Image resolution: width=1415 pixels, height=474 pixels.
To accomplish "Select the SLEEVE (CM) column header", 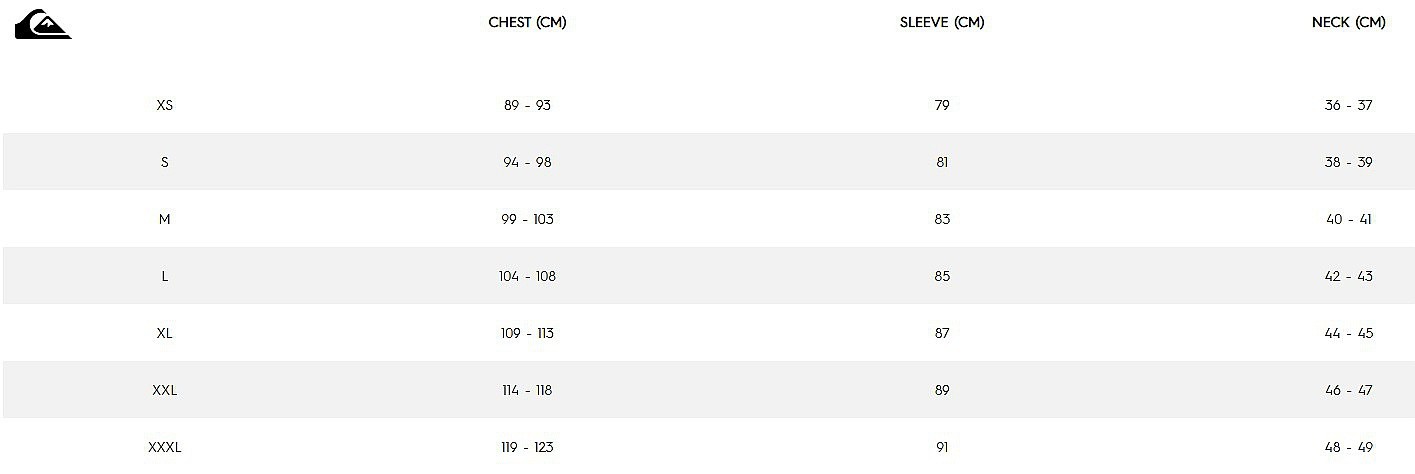I will (x=942, y=23).
